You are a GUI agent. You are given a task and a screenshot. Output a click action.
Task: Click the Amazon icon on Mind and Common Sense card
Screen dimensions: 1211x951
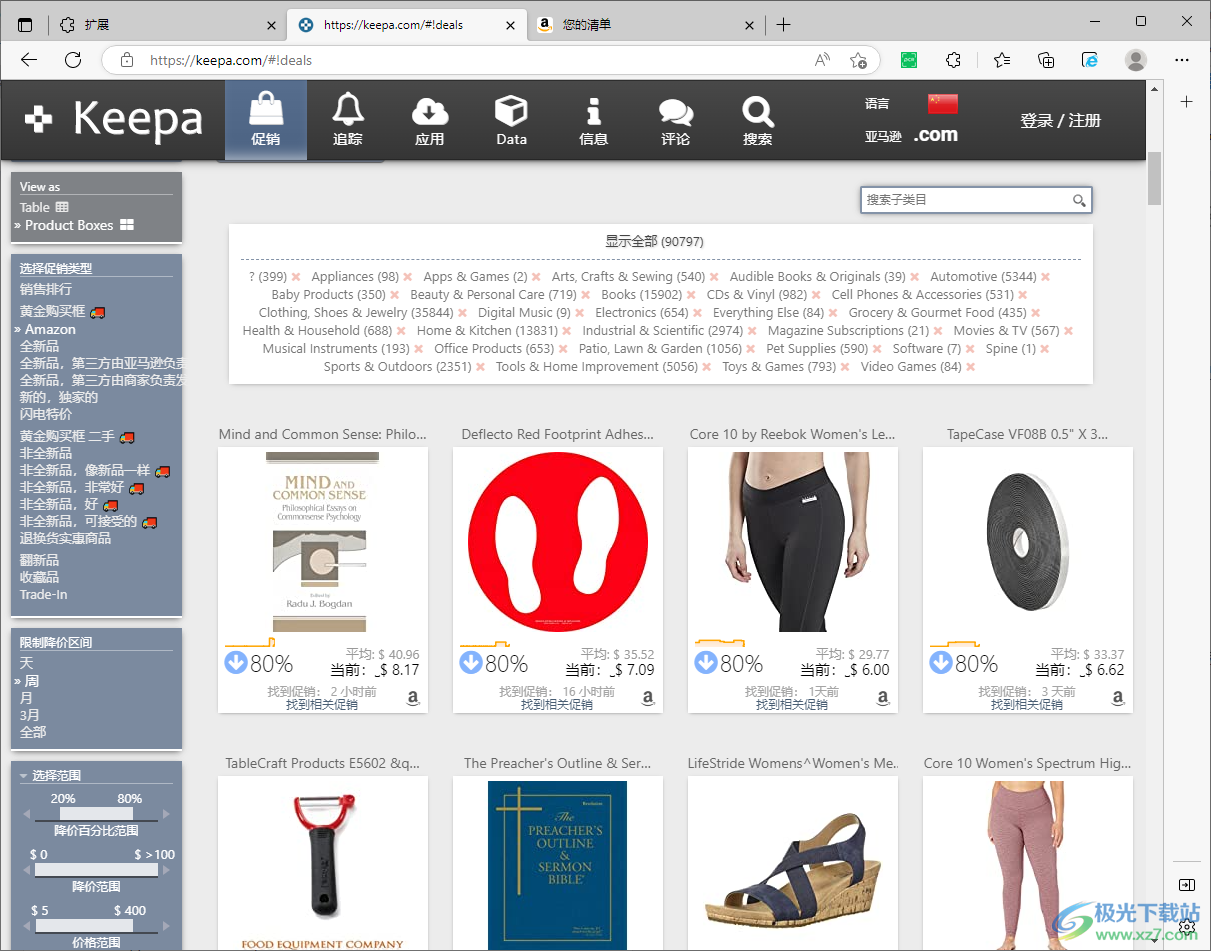(413, 698)
